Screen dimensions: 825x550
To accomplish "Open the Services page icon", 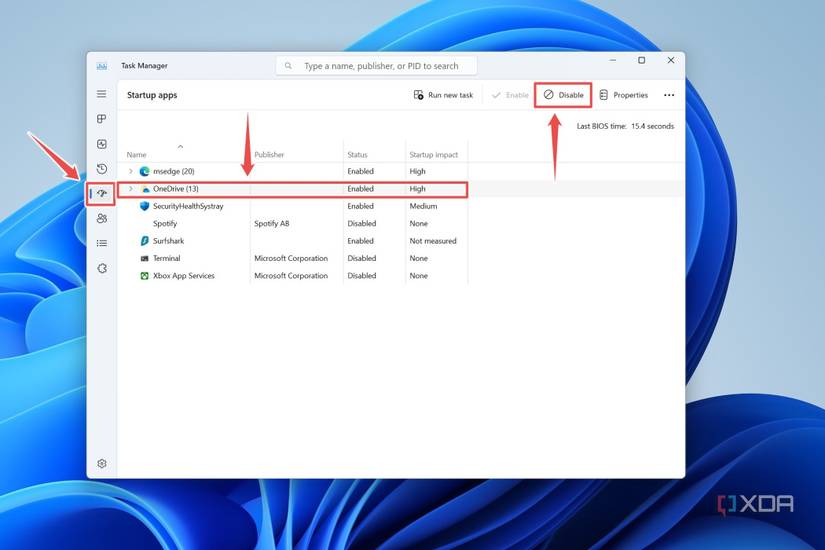I will [x=102, y=268].
